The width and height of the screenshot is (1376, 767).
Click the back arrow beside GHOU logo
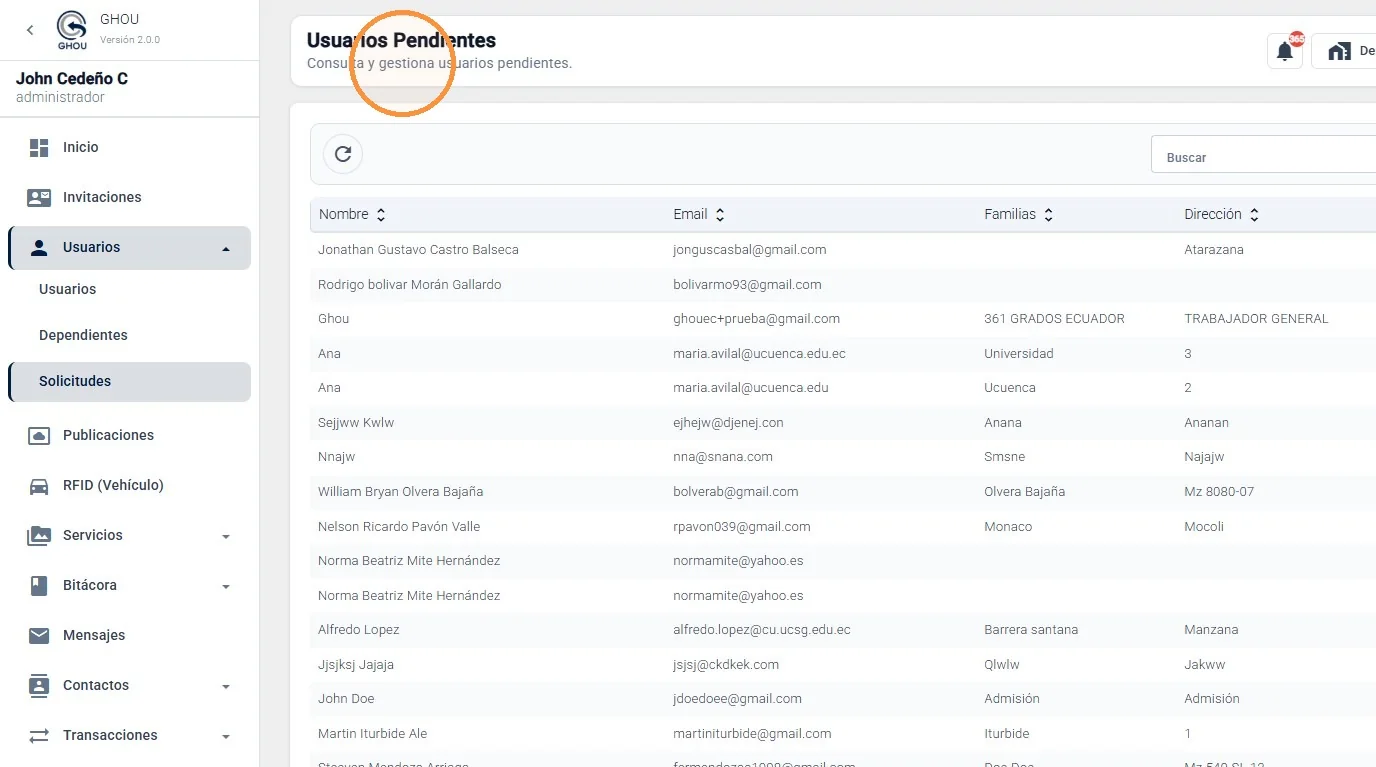click(30, 30)
